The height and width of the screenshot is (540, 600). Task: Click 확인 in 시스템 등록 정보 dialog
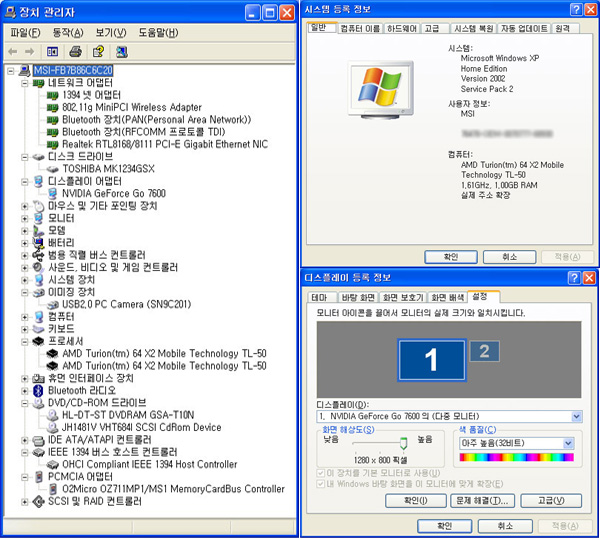[x=451, y=257]
